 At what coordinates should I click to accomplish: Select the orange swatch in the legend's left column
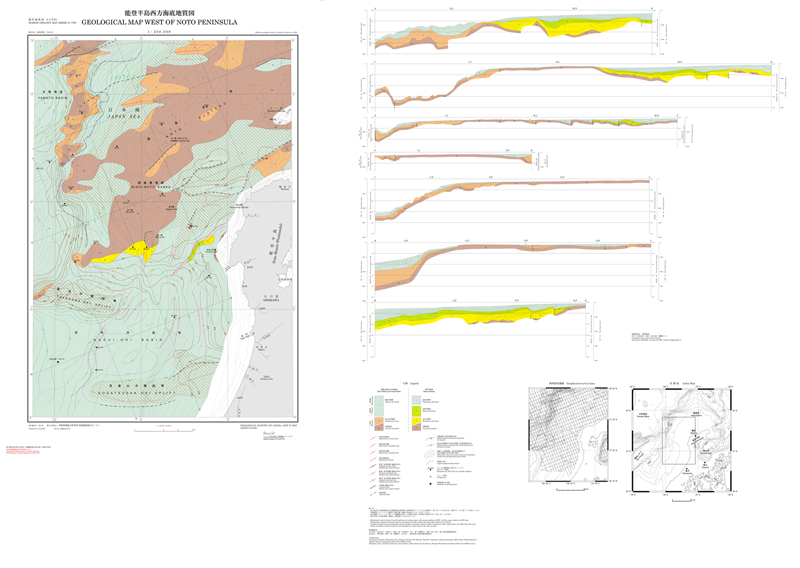379,422
